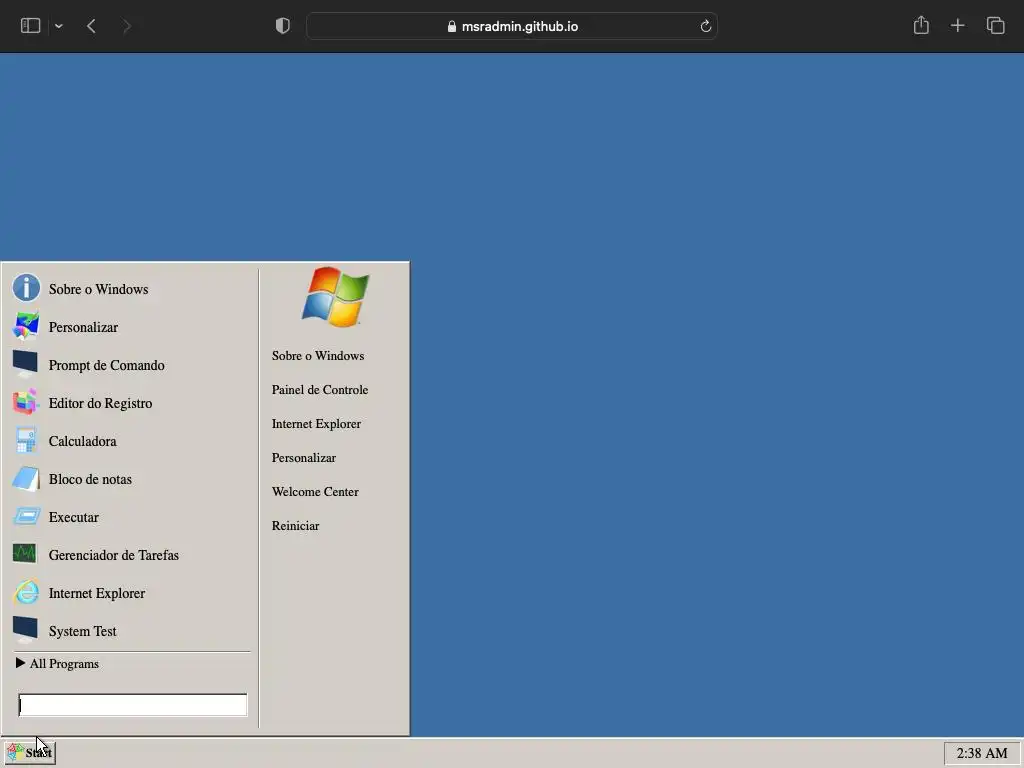Click the Prompt de Comando label

[x=106, y=365]
